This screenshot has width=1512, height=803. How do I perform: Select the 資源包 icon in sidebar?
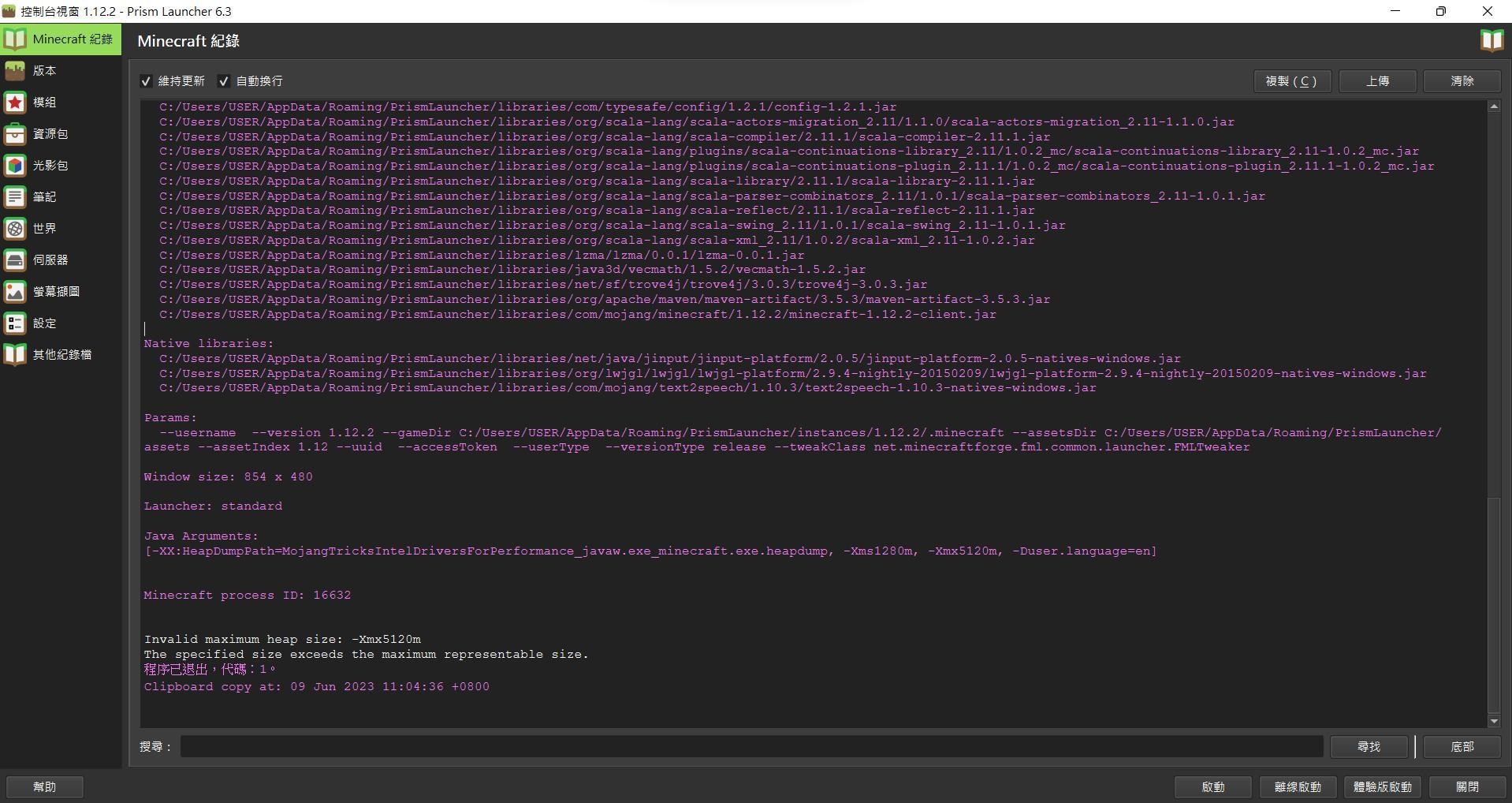click(x=15, y=134)
